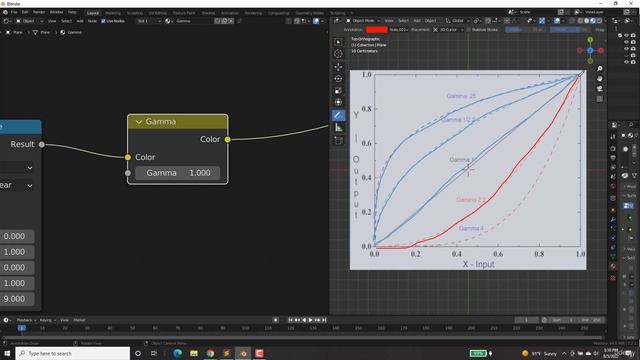
Task: Select the Scale tool in viewport toolbar
Action: 338,90
